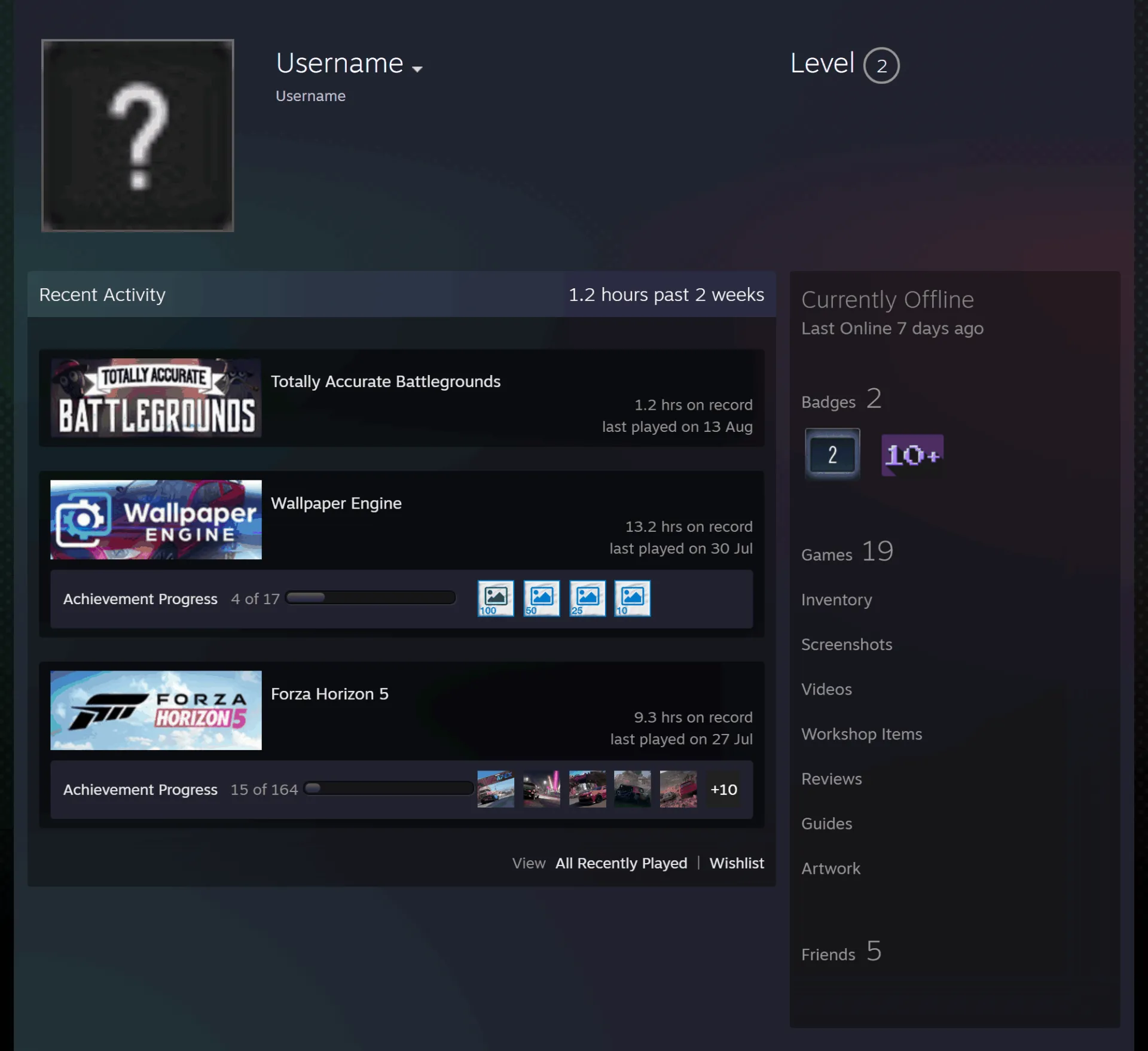
Task: Show the +10 more Forza achievements
Action: 723,789
